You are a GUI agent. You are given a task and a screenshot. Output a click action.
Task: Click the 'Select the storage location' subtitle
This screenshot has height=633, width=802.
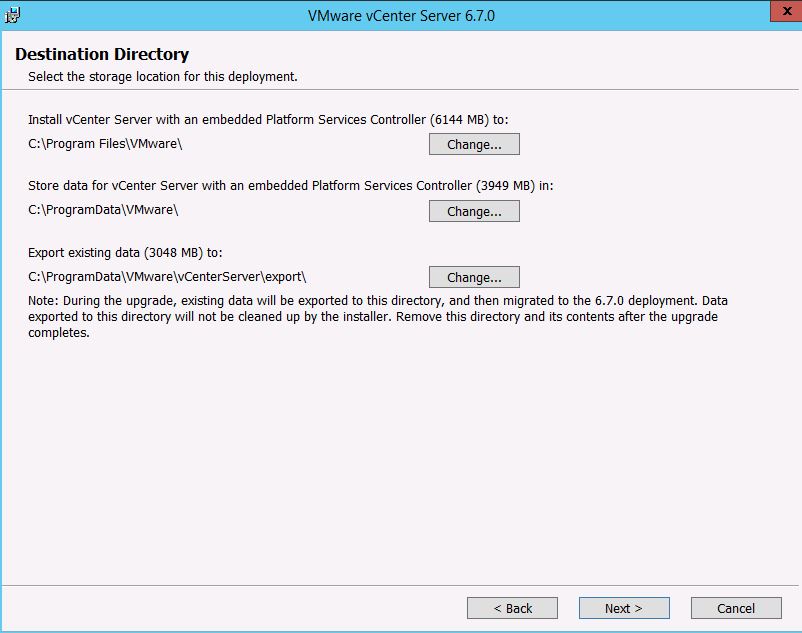[162, 76]
